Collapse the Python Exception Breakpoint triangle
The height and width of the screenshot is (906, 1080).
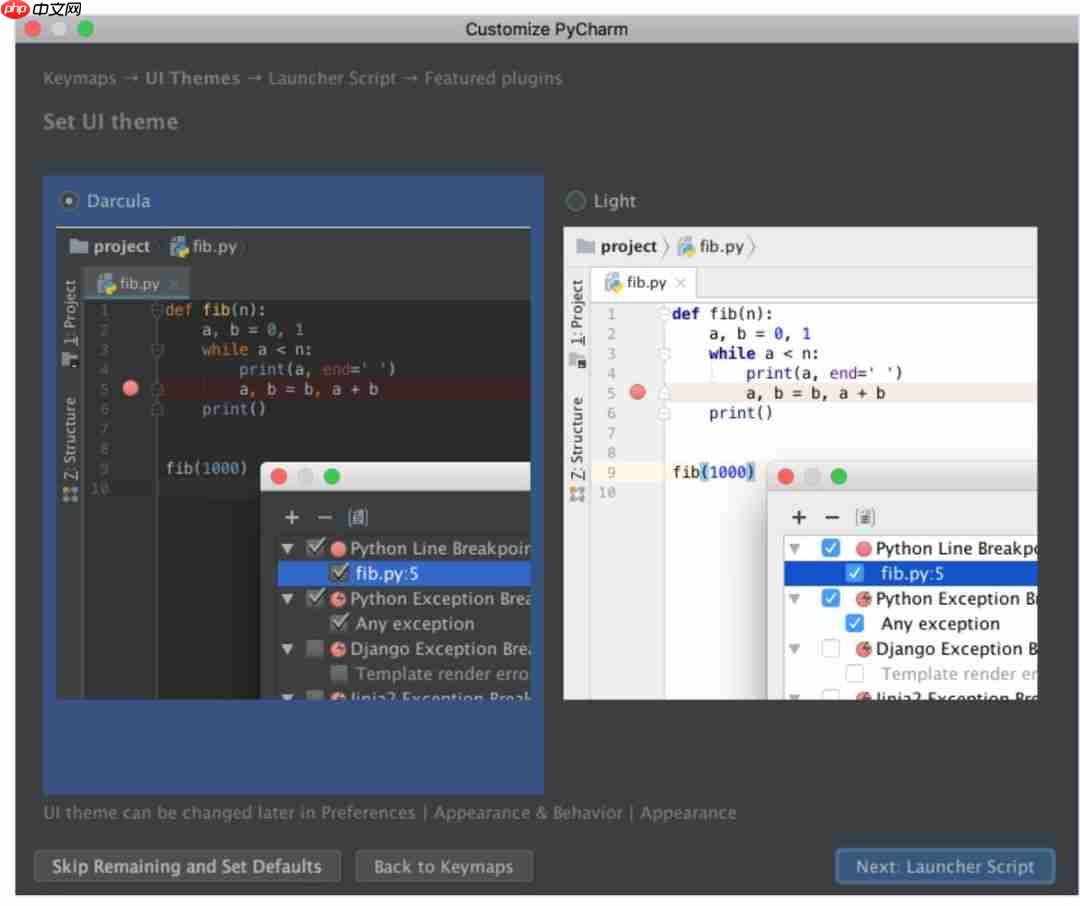point(288,598)
